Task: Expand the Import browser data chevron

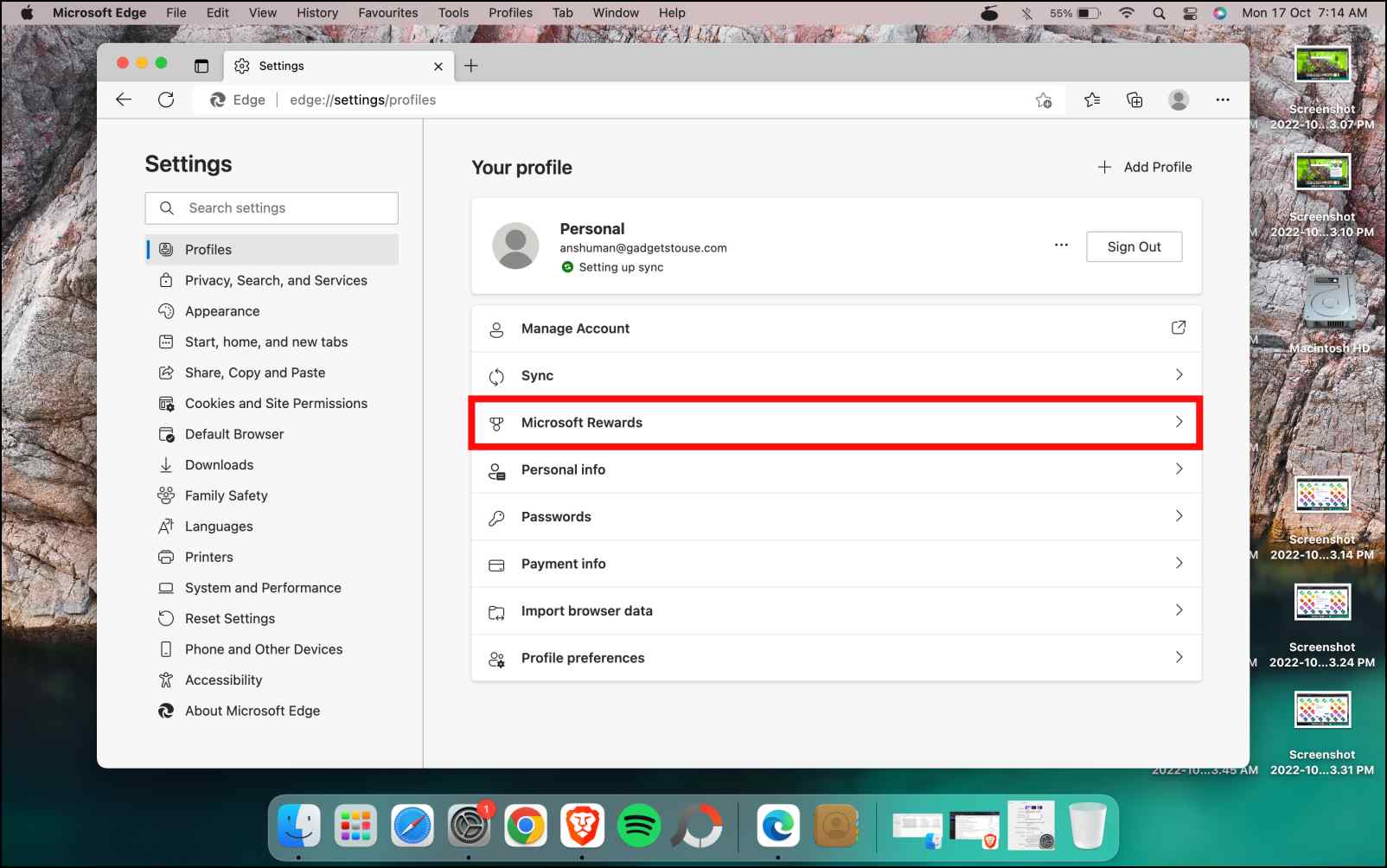Action: click(x=1179, y=610)
